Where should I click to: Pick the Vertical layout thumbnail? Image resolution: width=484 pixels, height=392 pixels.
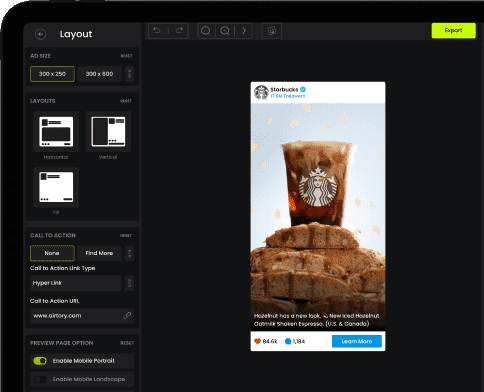point(108,131)
